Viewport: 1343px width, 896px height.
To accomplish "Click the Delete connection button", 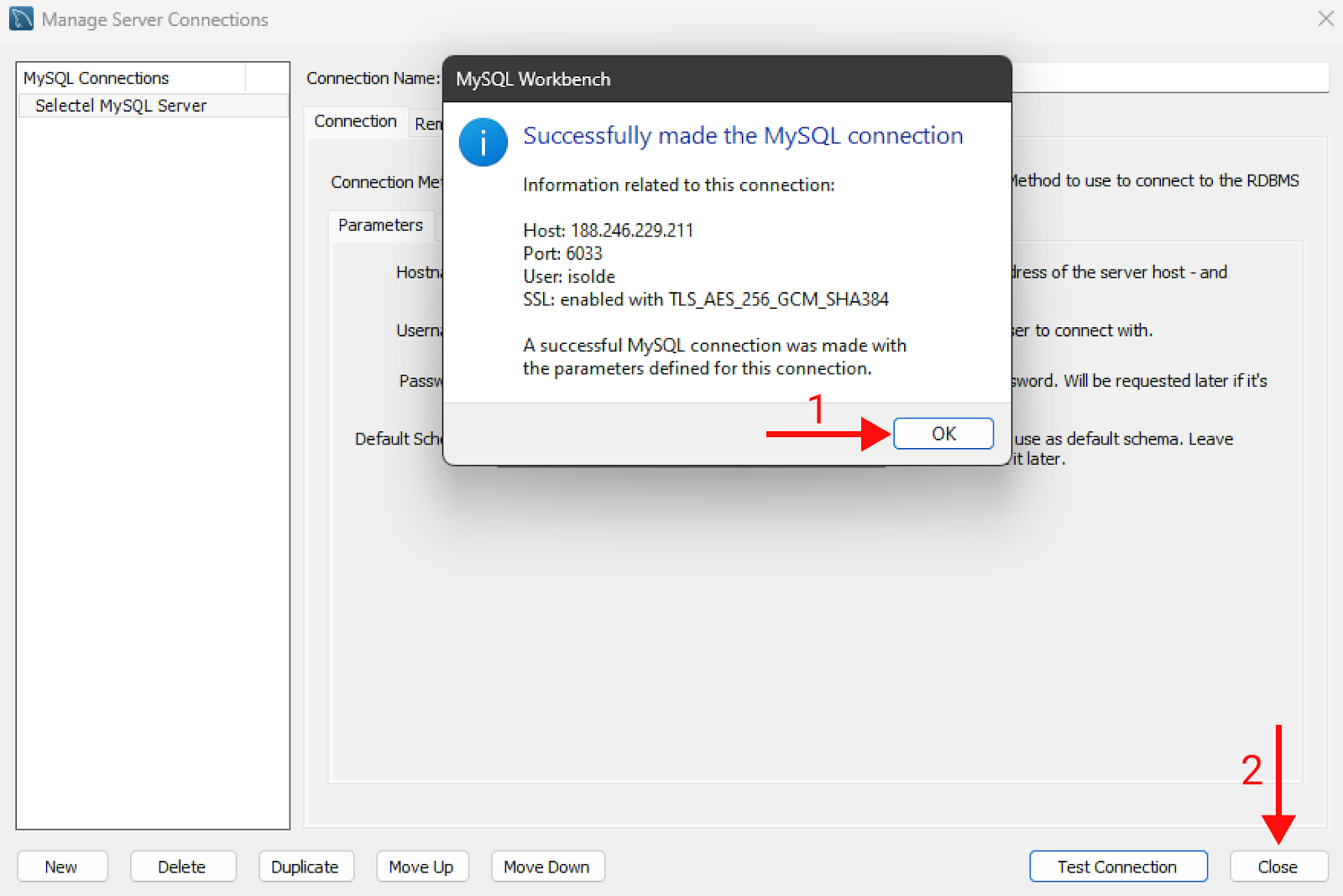I will click(x=182, y=867).
